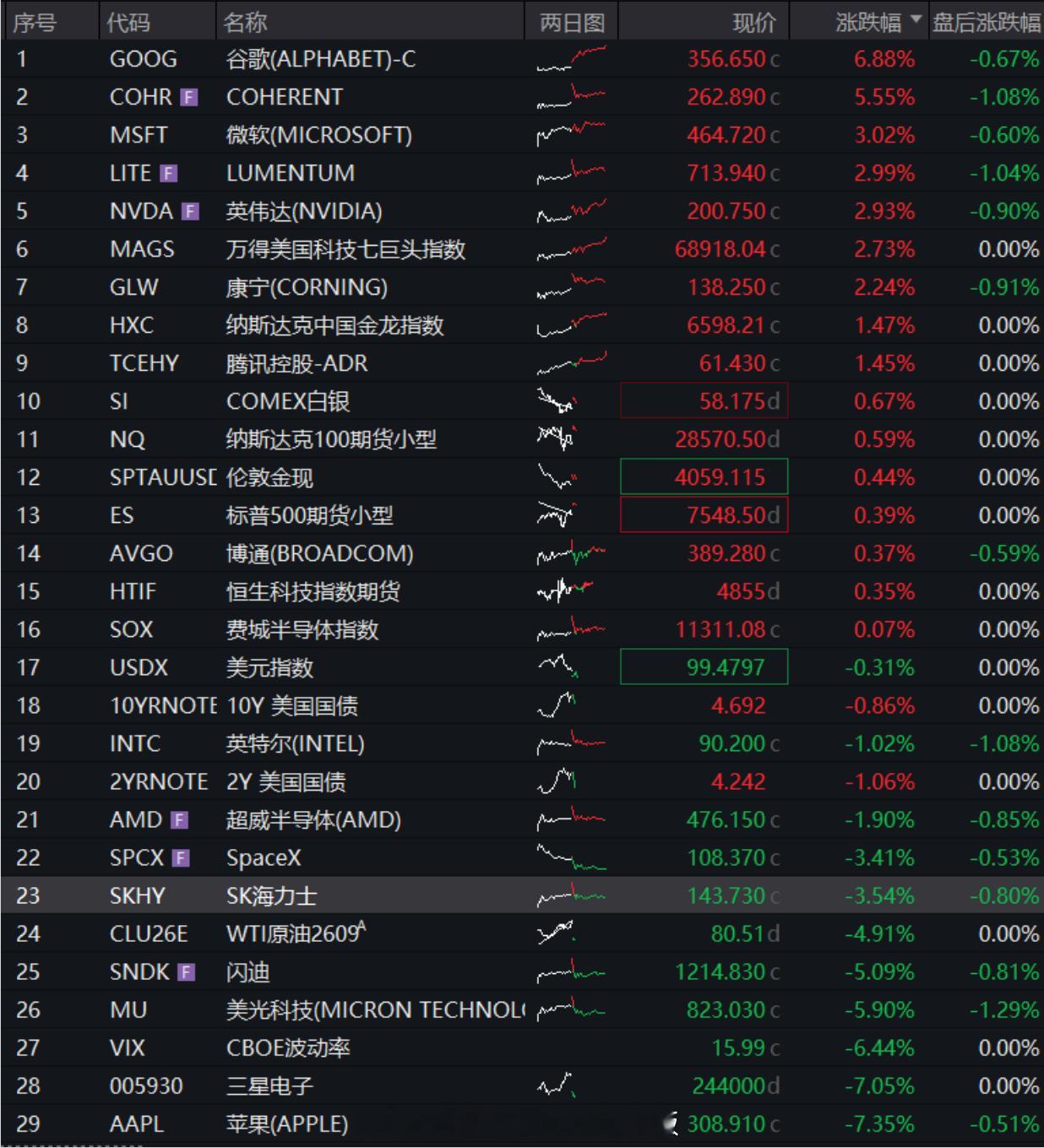Click the purple F badge beside NVDA
This screenshot has height=1148, width=1044.
click(x=191, y=211)
